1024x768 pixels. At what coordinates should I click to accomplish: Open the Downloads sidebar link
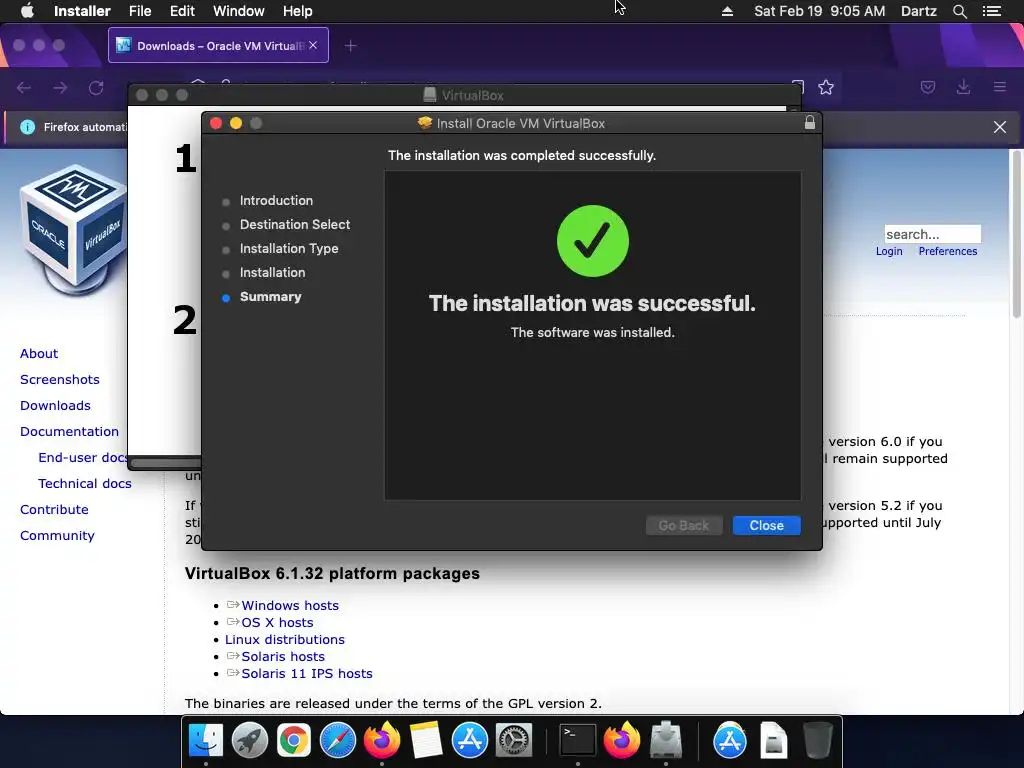(56, 406)
